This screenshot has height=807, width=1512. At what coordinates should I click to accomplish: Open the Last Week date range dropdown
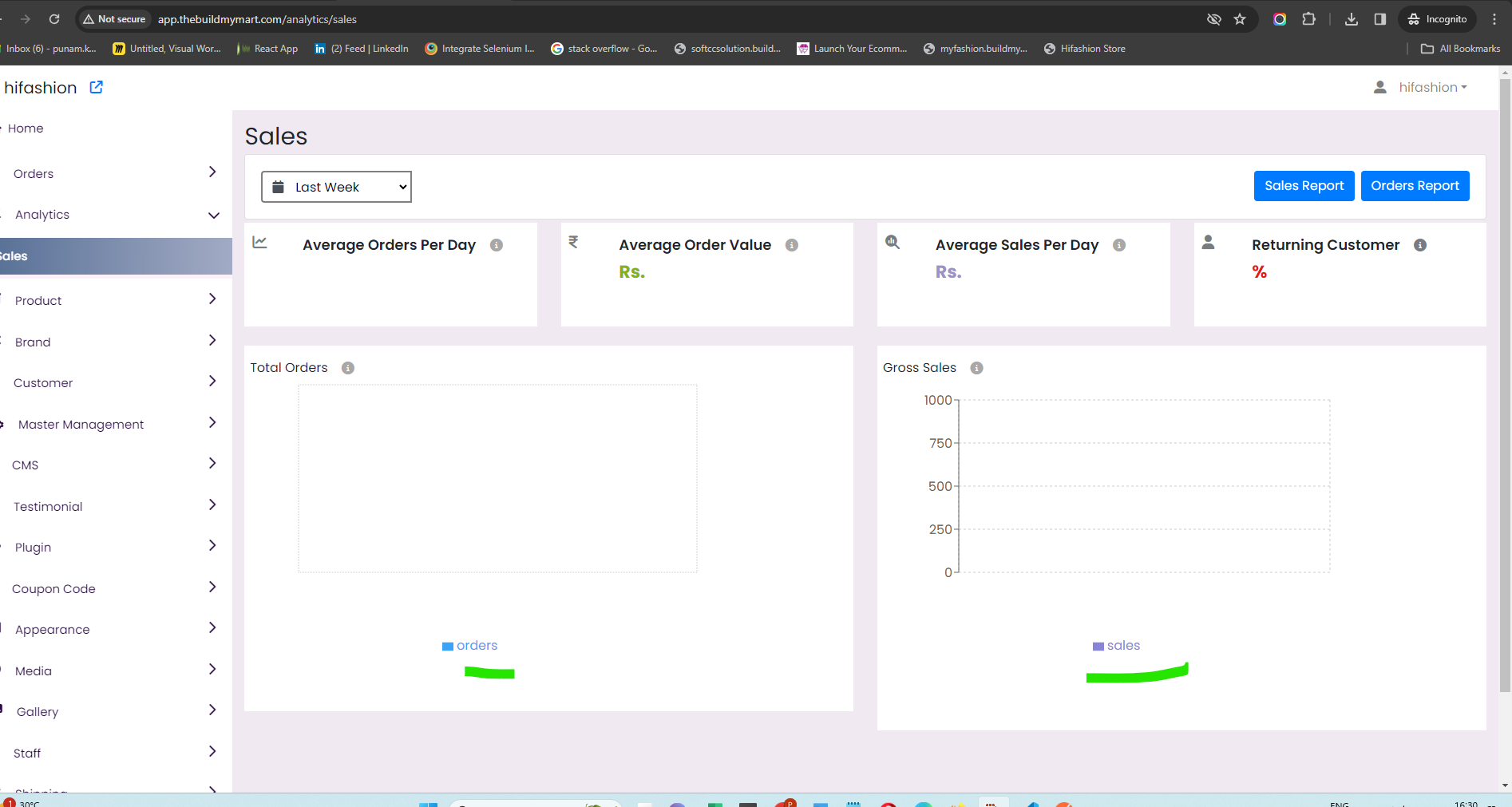click(336, 187)
